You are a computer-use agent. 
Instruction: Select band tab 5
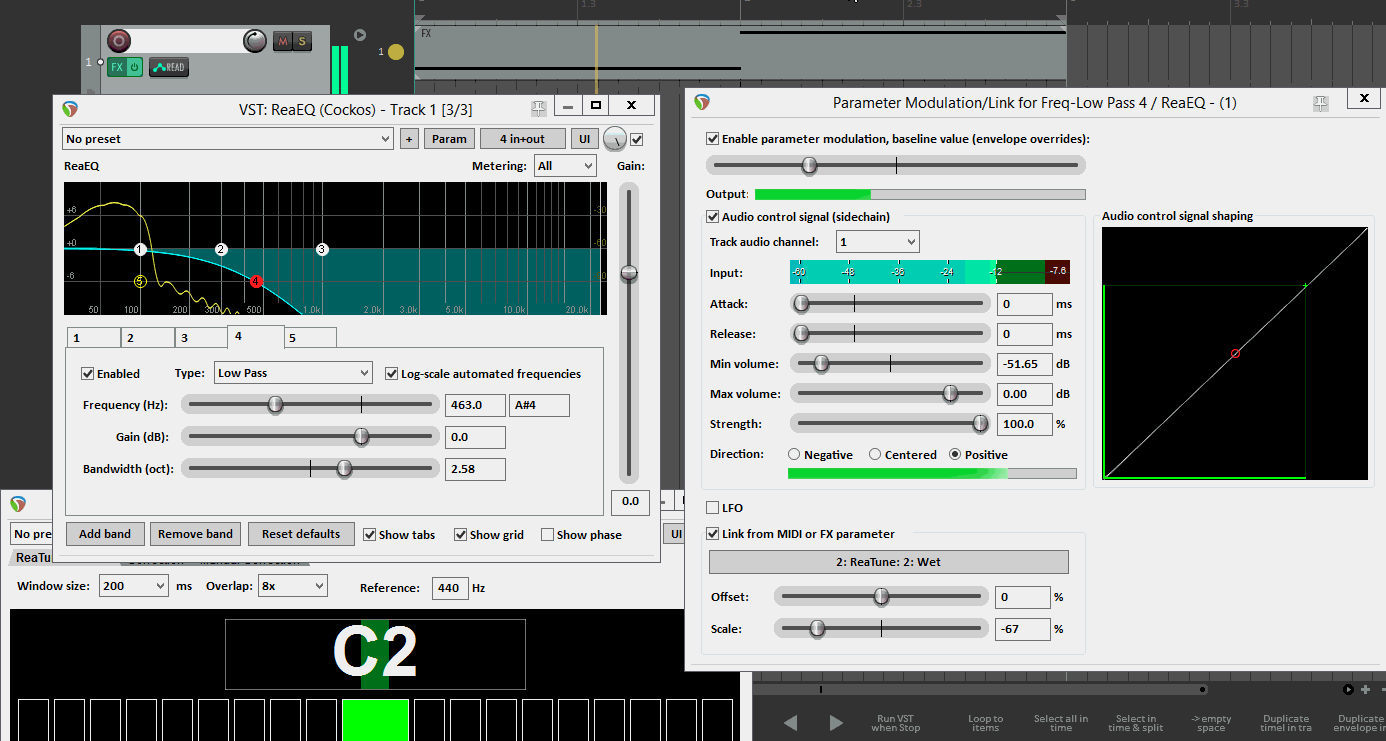click(x=309, y=338)
